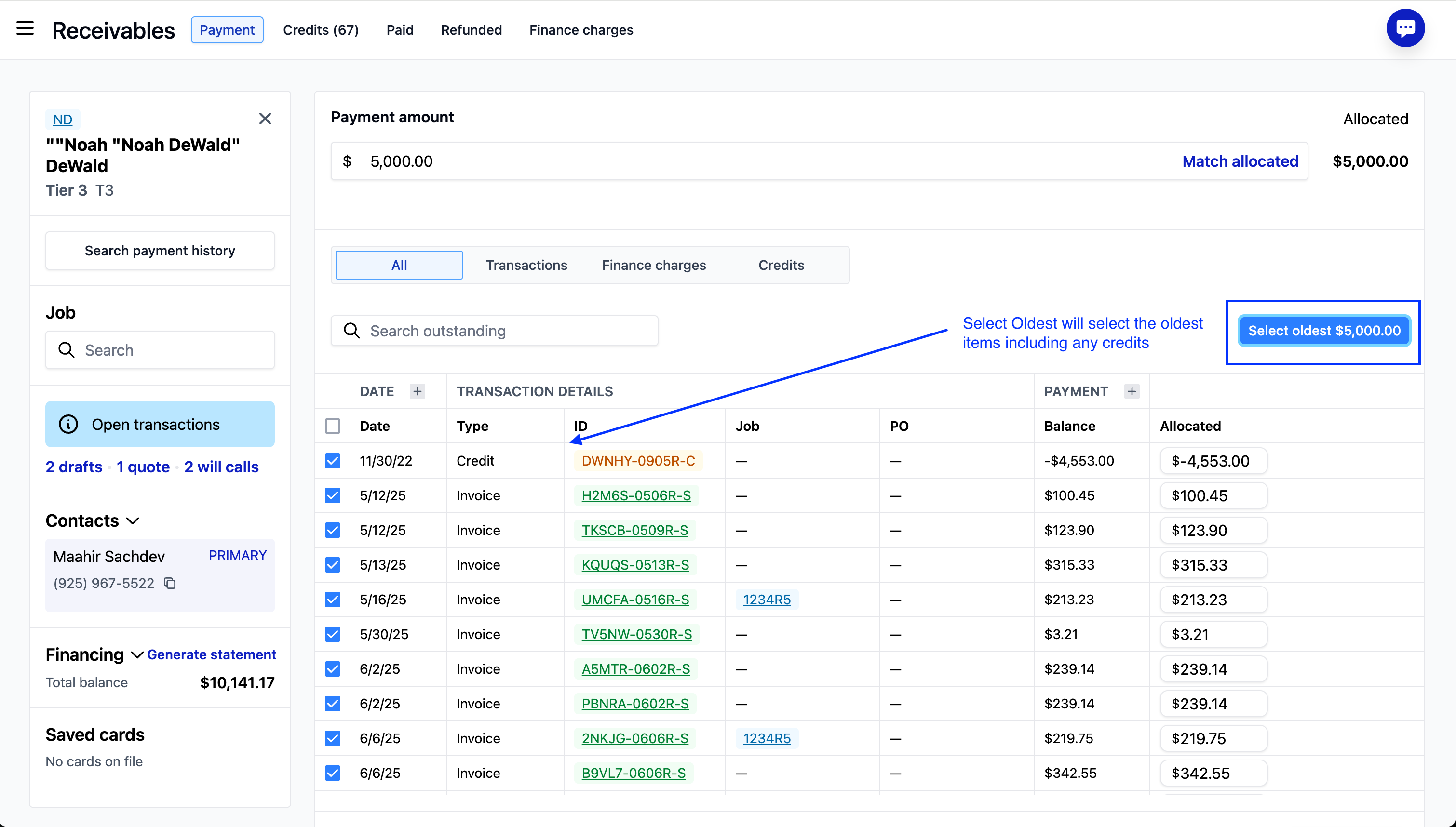The width and height of the screenshot is (1456, 827).
Task: Toggle the select-all header checkbox
Action: click(333, 426)
